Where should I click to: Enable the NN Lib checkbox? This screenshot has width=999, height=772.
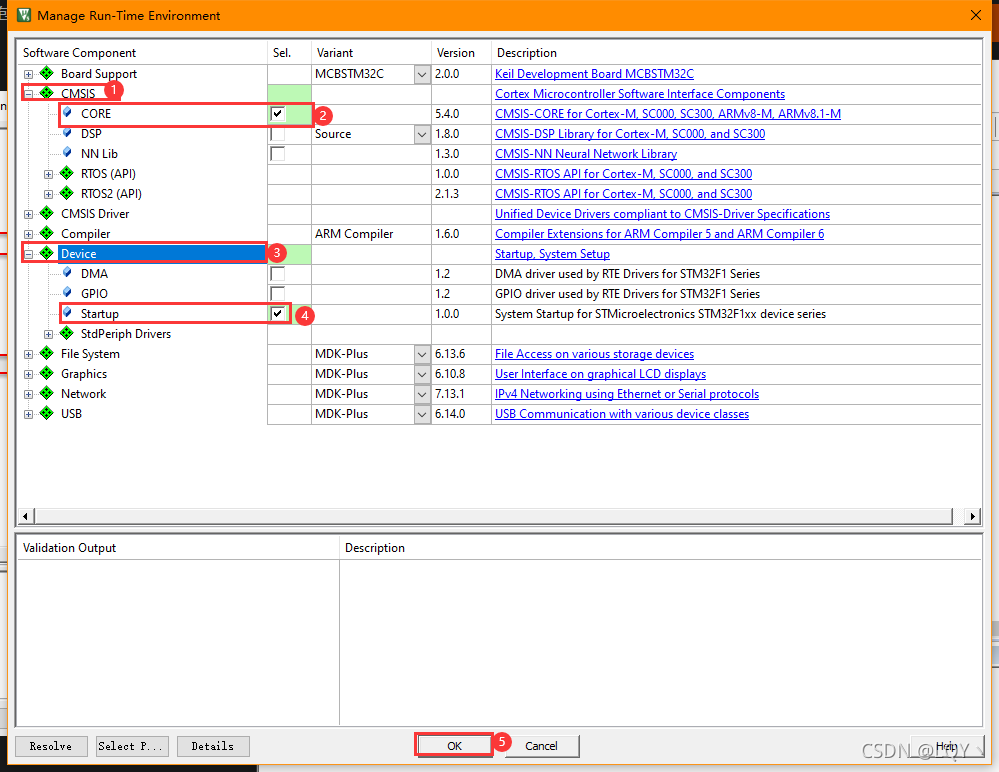[278, 154]
